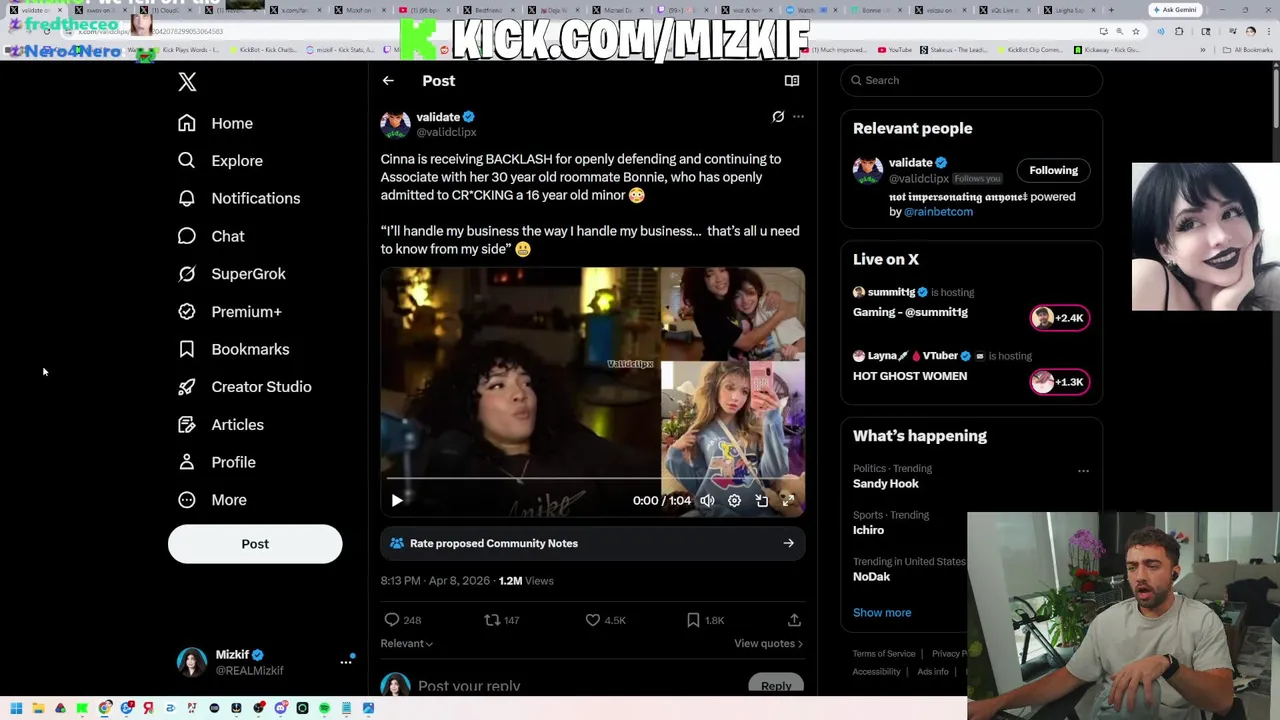Open @rainbetcom link
The height and width of the screenshot is (720, 1280).
coord(938,212)
